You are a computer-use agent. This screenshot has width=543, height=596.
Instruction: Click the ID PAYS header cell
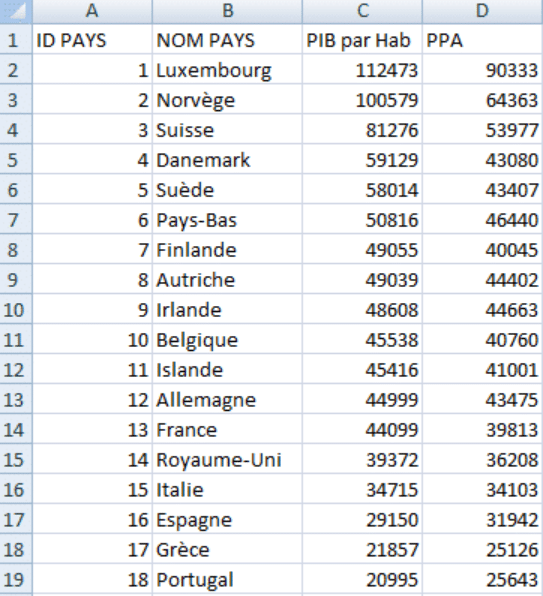pyautogui.click(x=92, y=40)
